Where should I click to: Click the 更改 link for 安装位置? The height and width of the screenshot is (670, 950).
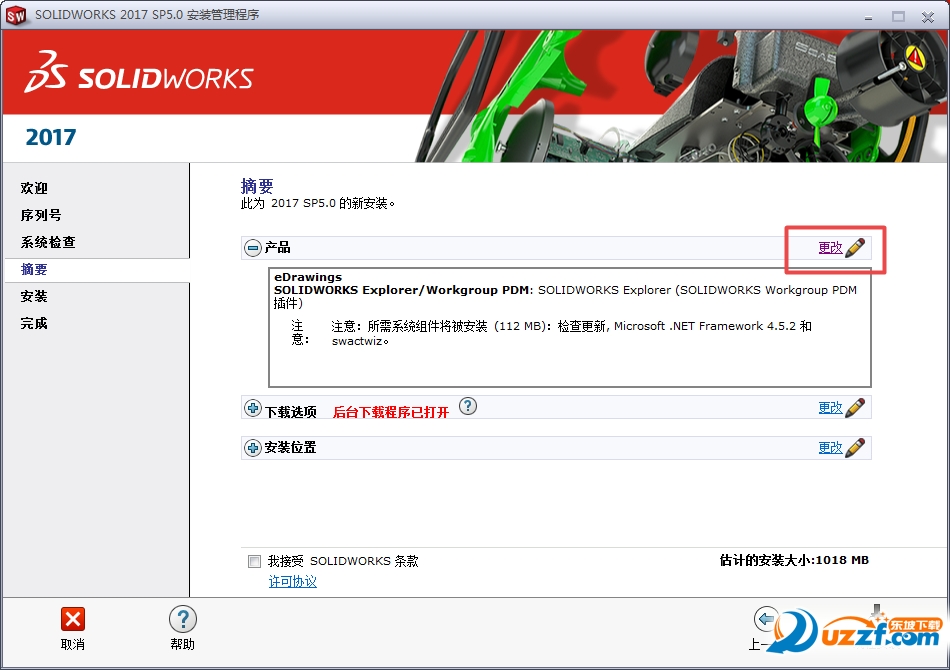click(830, 448)
